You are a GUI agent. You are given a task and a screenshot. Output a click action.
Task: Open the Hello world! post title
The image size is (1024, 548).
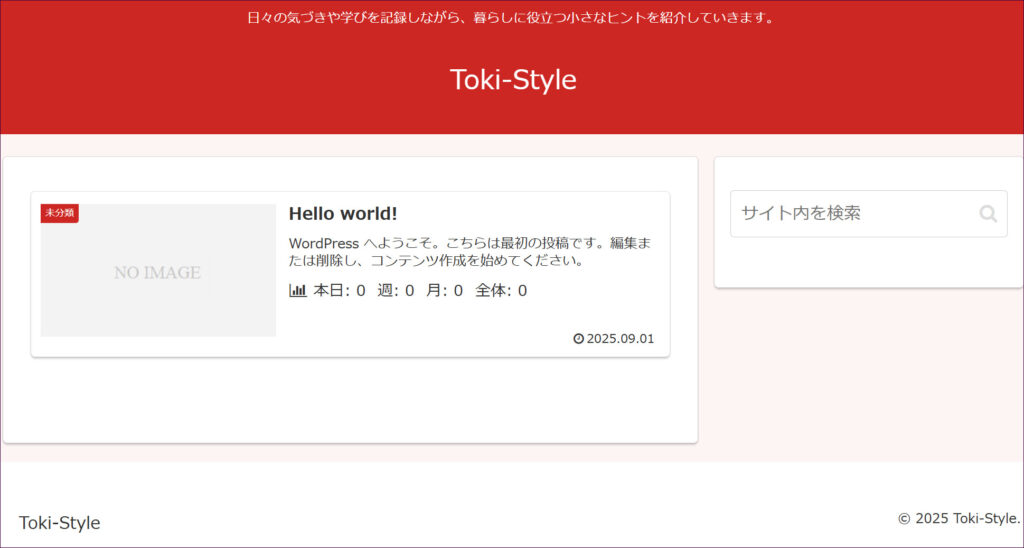coord(343,214)
